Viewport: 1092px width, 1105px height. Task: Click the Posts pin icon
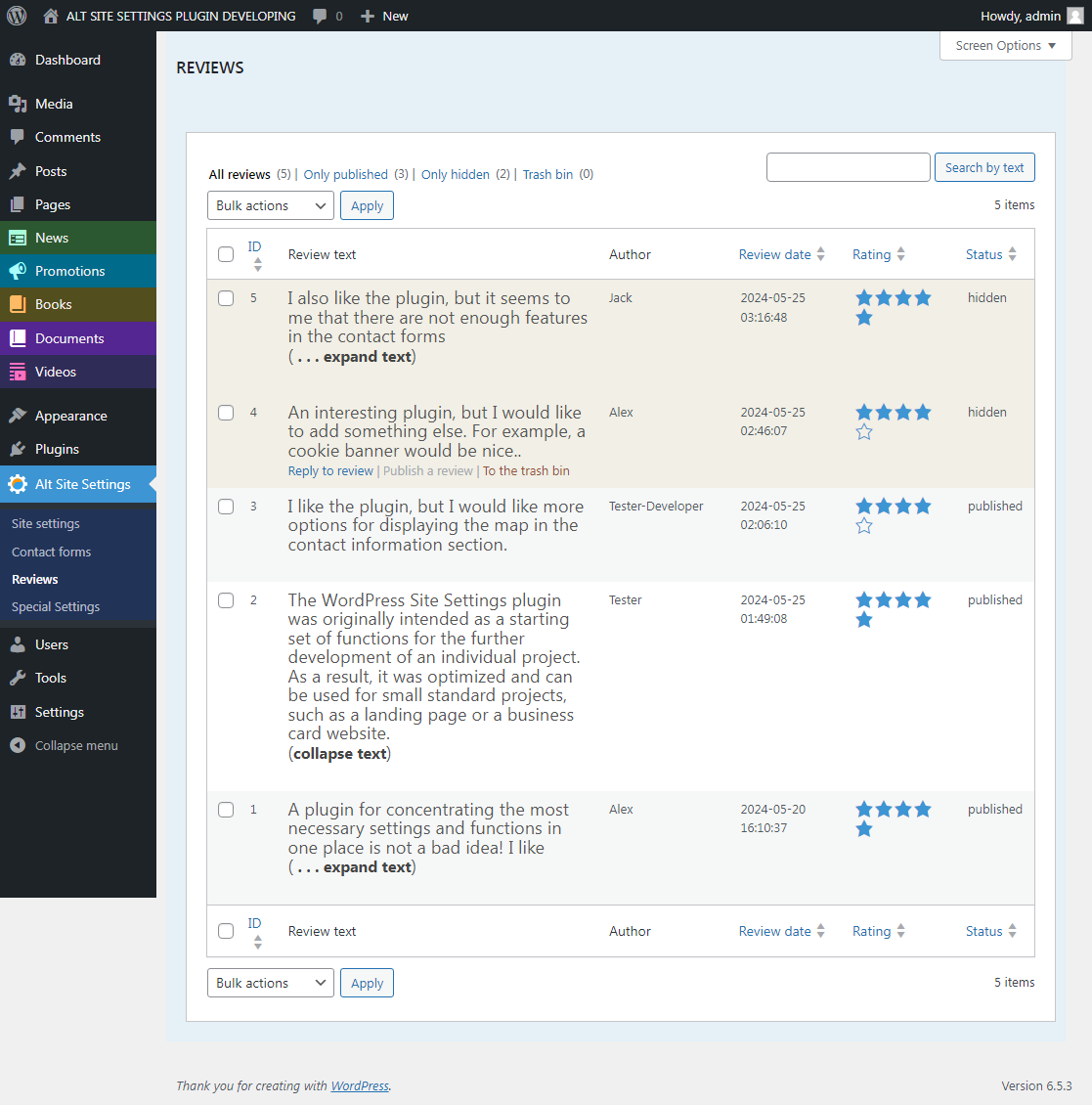(x=18, y=170)
